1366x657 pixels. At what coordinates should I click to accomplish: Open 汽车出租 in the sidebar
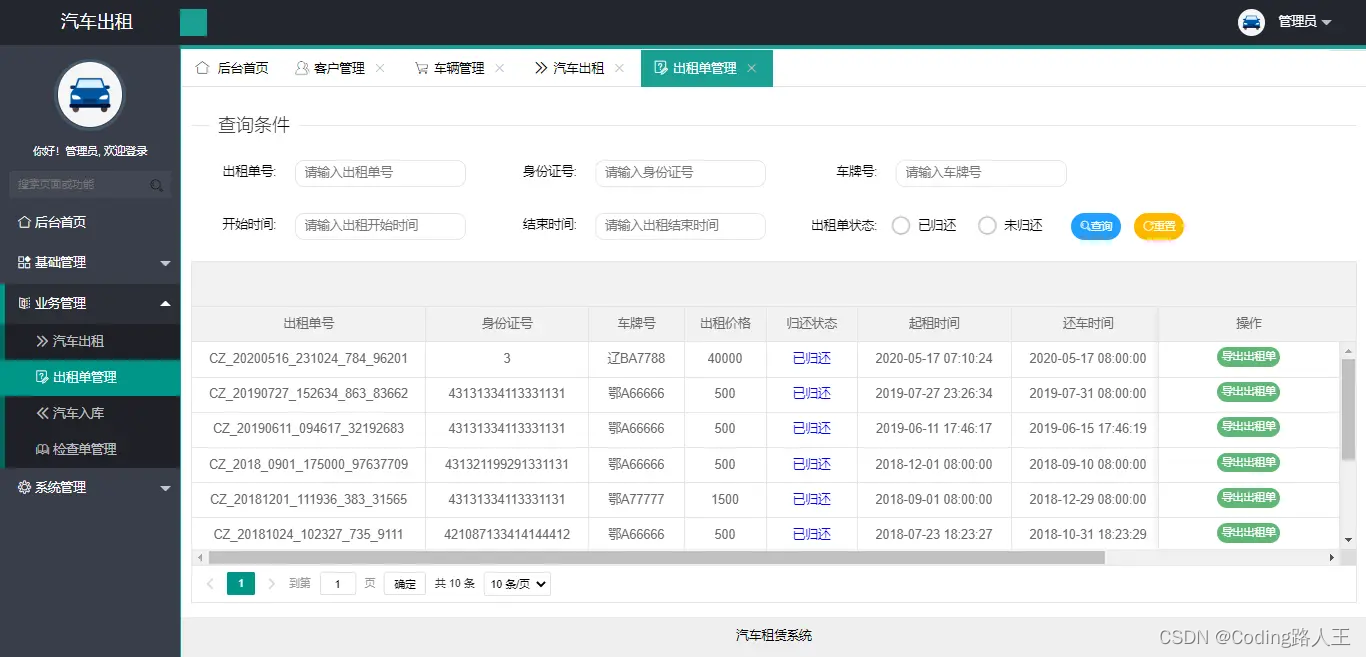click(90, 341)
